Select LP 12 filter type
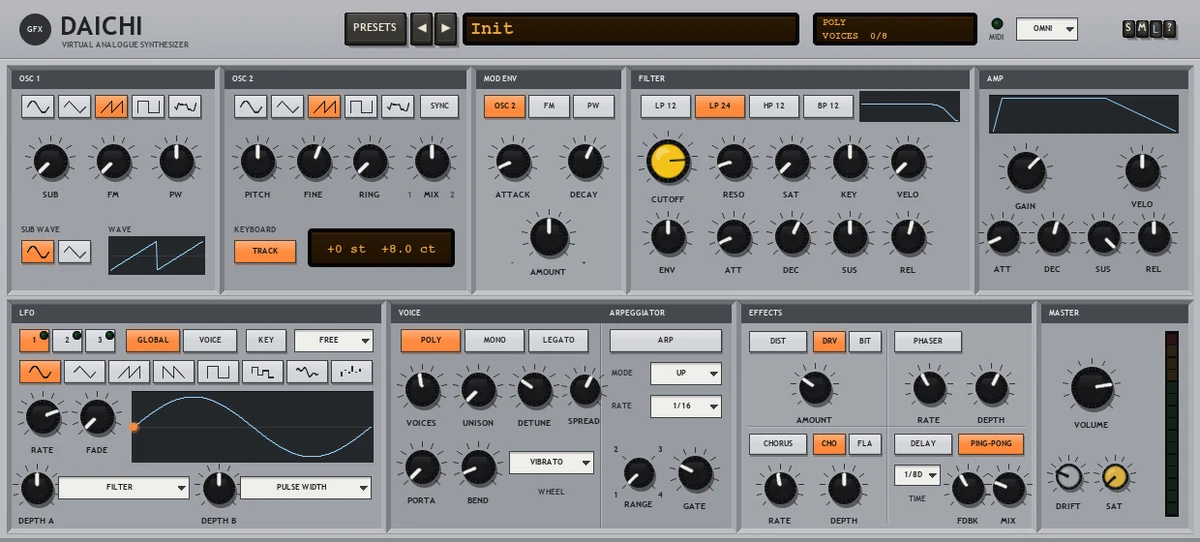 click(665, 106)
